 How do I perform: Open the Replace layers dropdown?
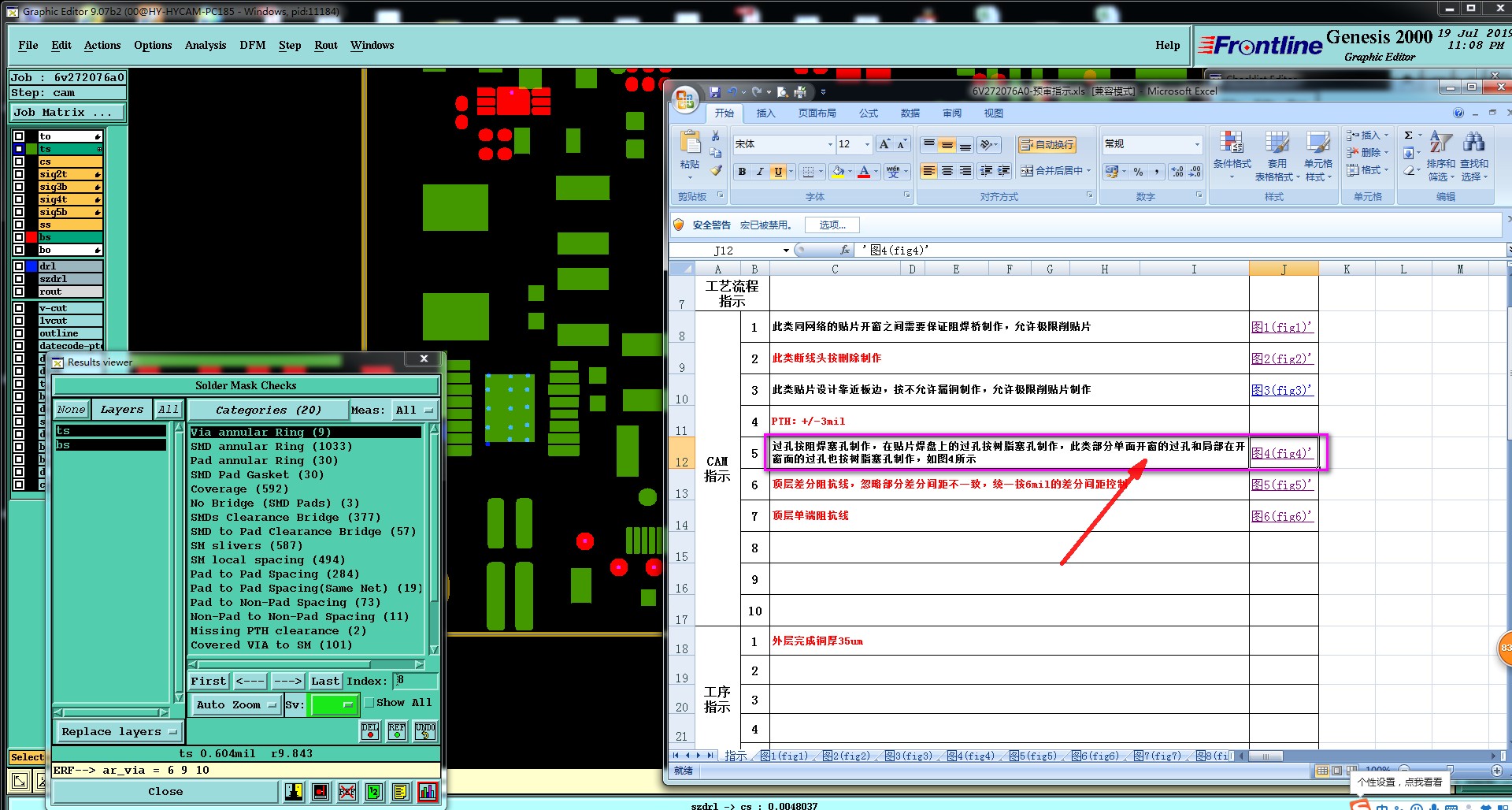pyautogui.click(x=119, y=731)
